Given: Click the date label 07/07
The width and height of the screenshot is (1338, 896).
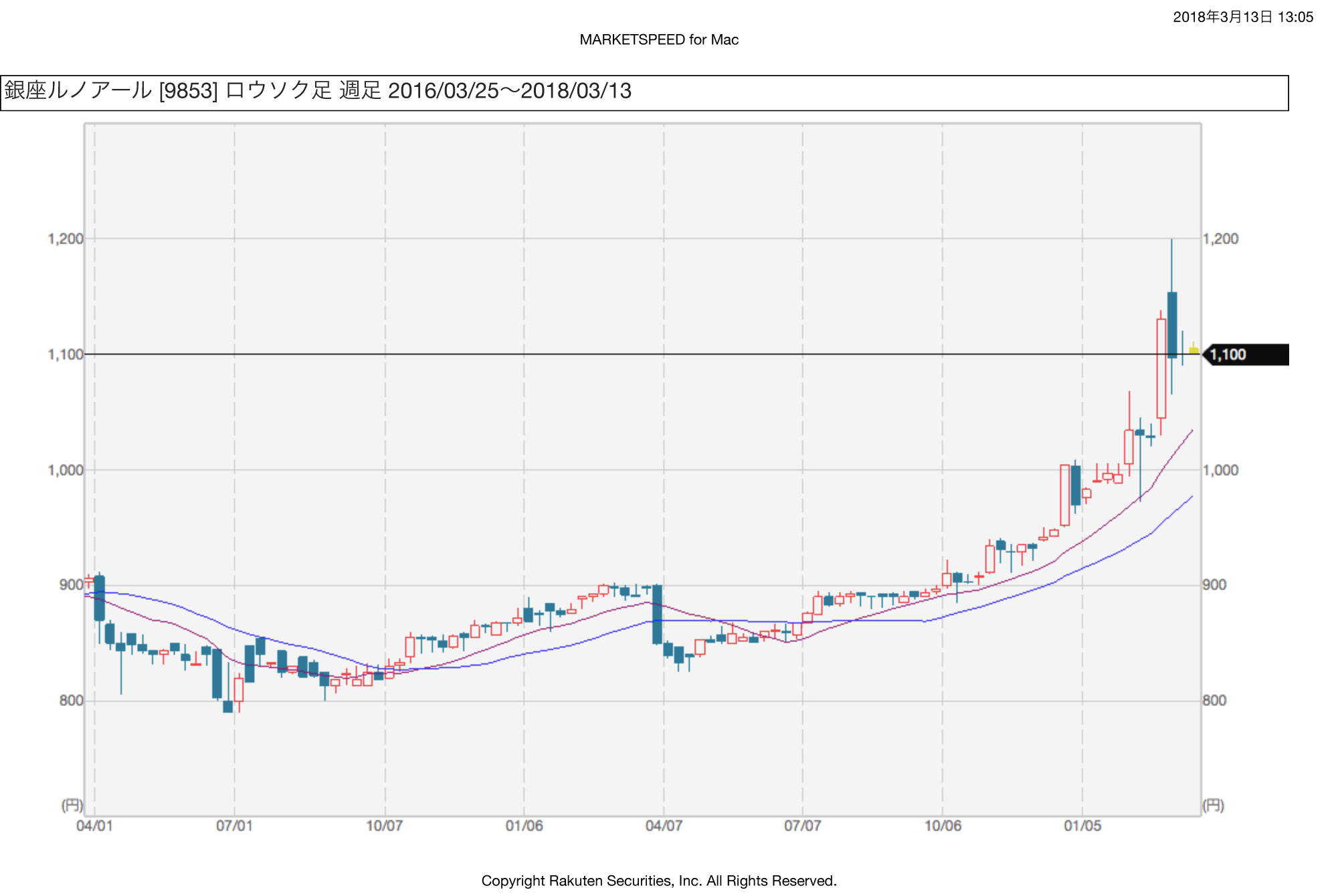Looking at the screenshot, I should (x=803, y=826).
